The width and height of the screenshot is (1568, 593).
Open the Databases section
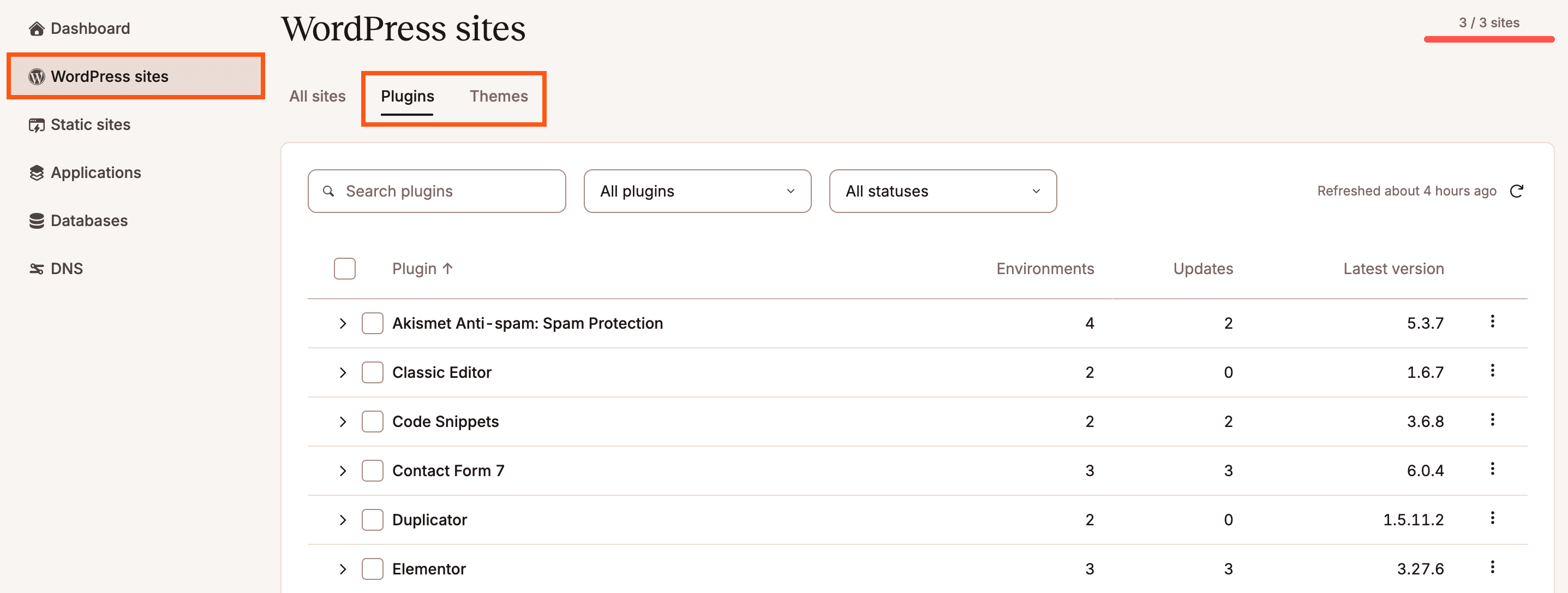tap(89, 221)
